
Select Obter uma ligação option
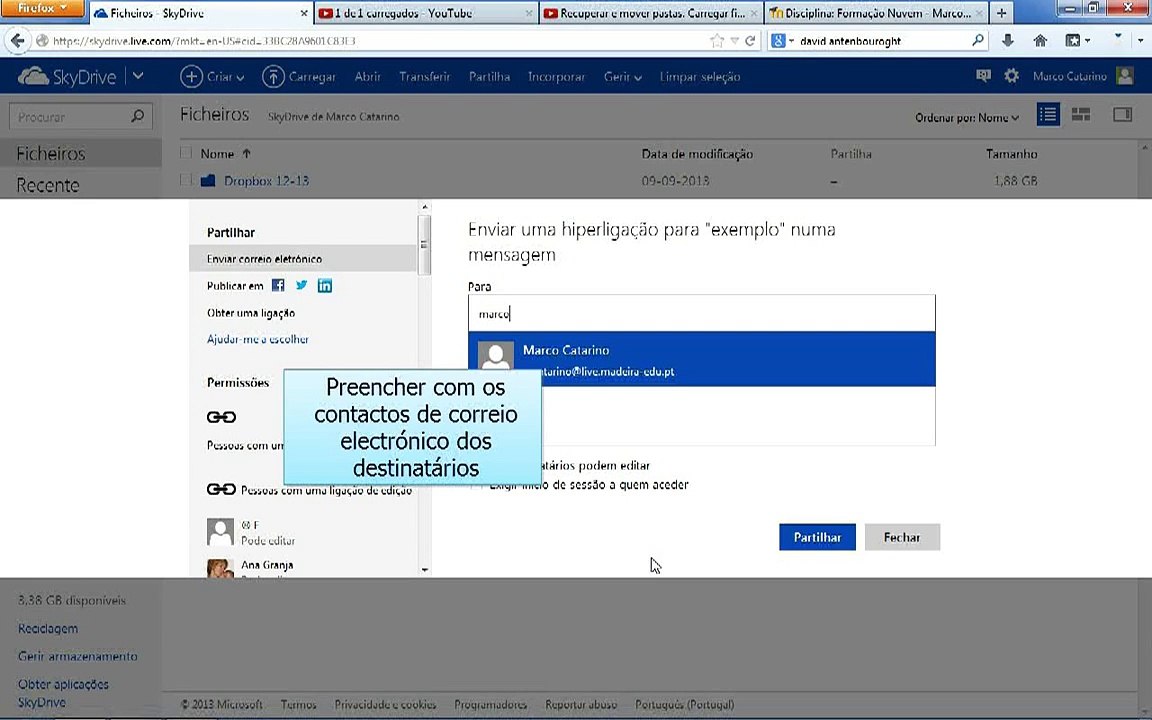[x=251, y=312]
